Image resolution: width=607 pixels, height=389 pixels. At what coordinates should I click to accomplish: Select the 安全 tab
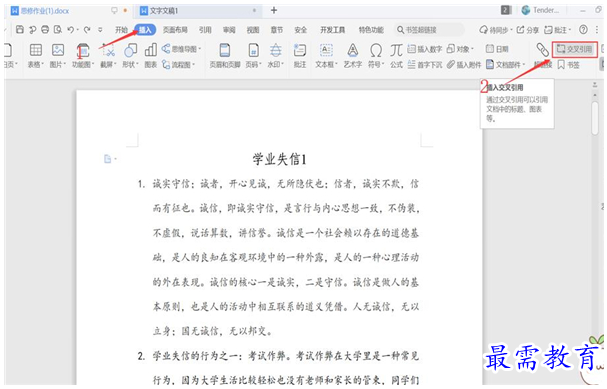point(300,30)
